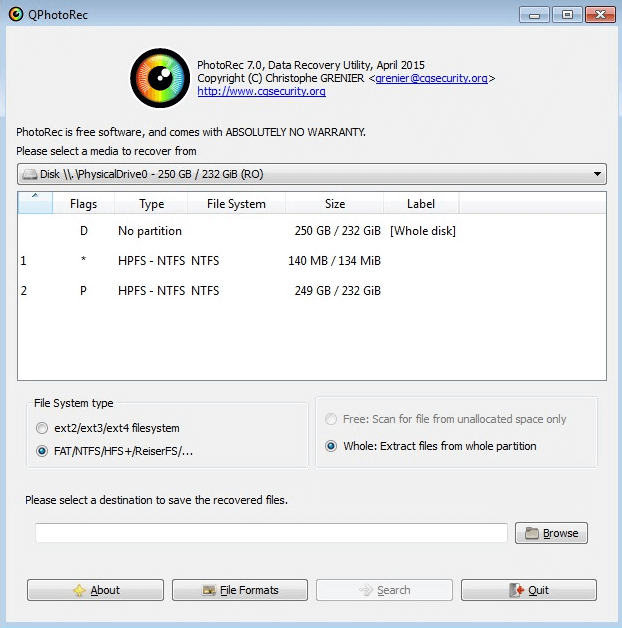Image resolution: width=622 pixels, height=628 pixels.
Task: Click the PhotoRec eye logo image
Action: pyautogui.click(x=160, y=78)
